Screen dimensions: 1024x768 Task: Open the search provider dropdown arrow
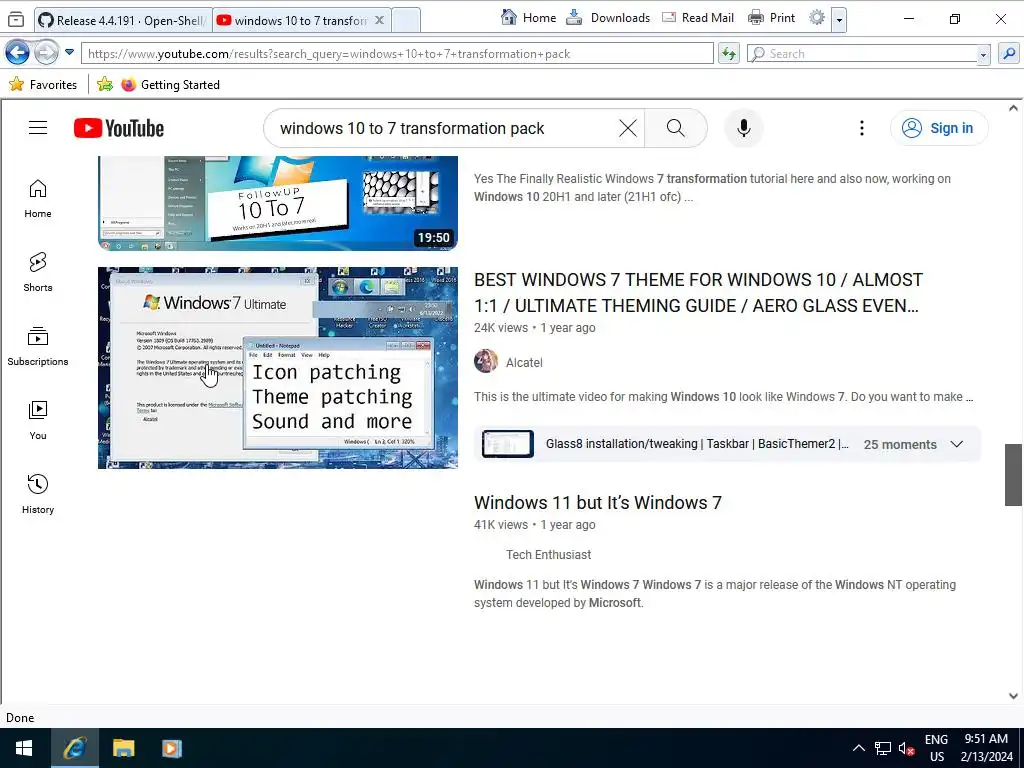983,54
